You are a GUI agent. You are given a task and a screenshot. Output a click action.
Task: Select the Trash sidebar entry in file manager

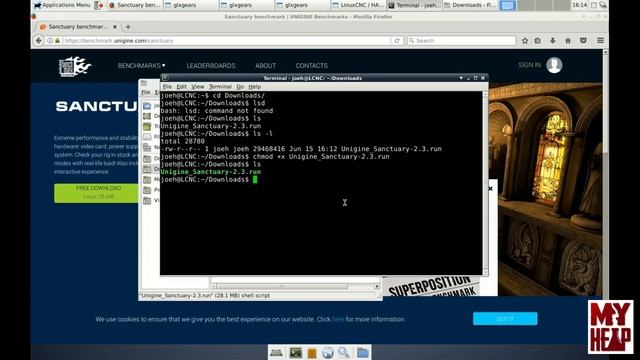[x=151, y=127]
